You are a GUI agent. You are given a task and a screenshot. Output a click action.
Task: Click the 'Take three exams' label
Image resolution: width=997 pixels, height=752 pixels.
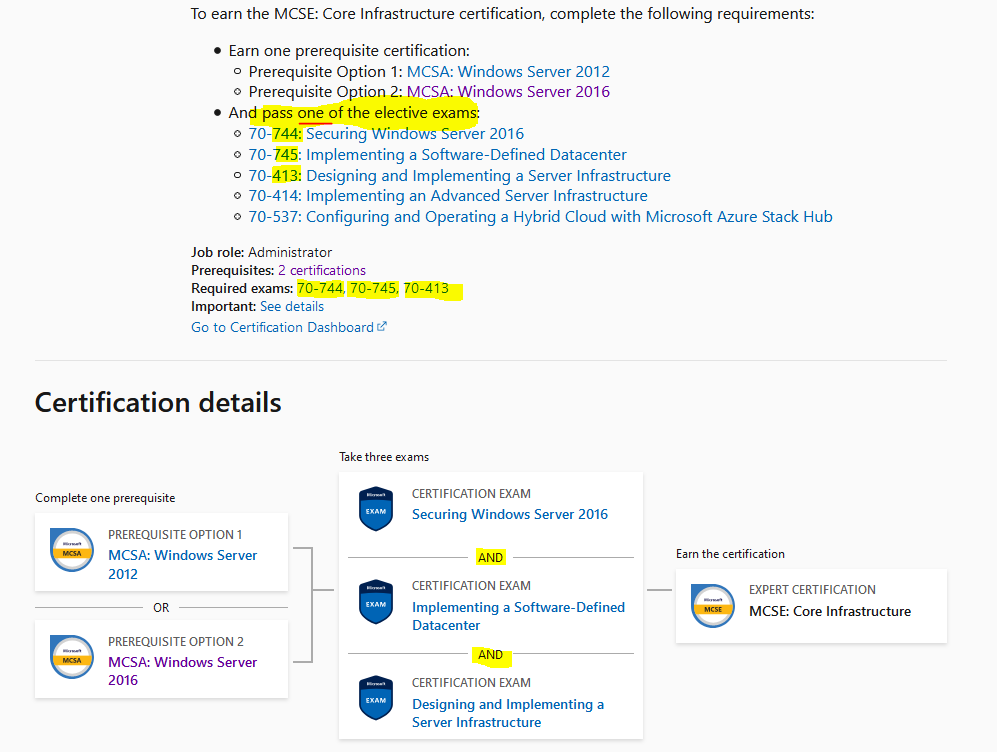[x=384, y=457]
